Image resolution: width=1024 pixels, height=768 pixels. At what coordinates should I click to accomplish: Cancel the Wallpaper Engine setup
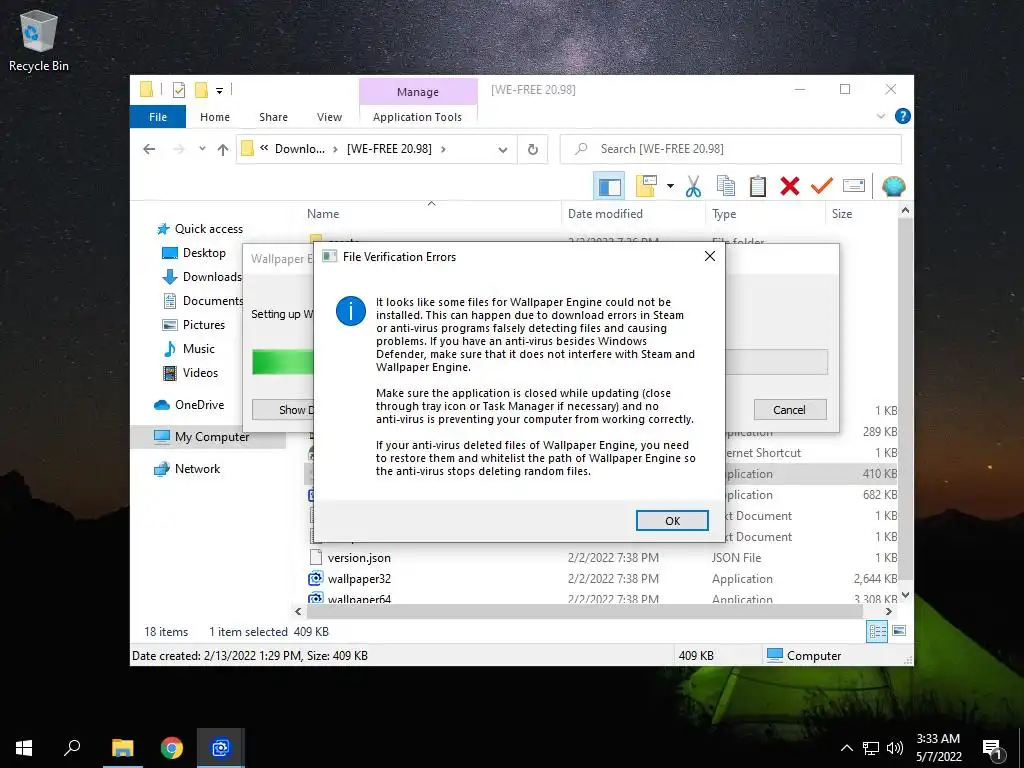pyautogui.click(x=790, y=409)
